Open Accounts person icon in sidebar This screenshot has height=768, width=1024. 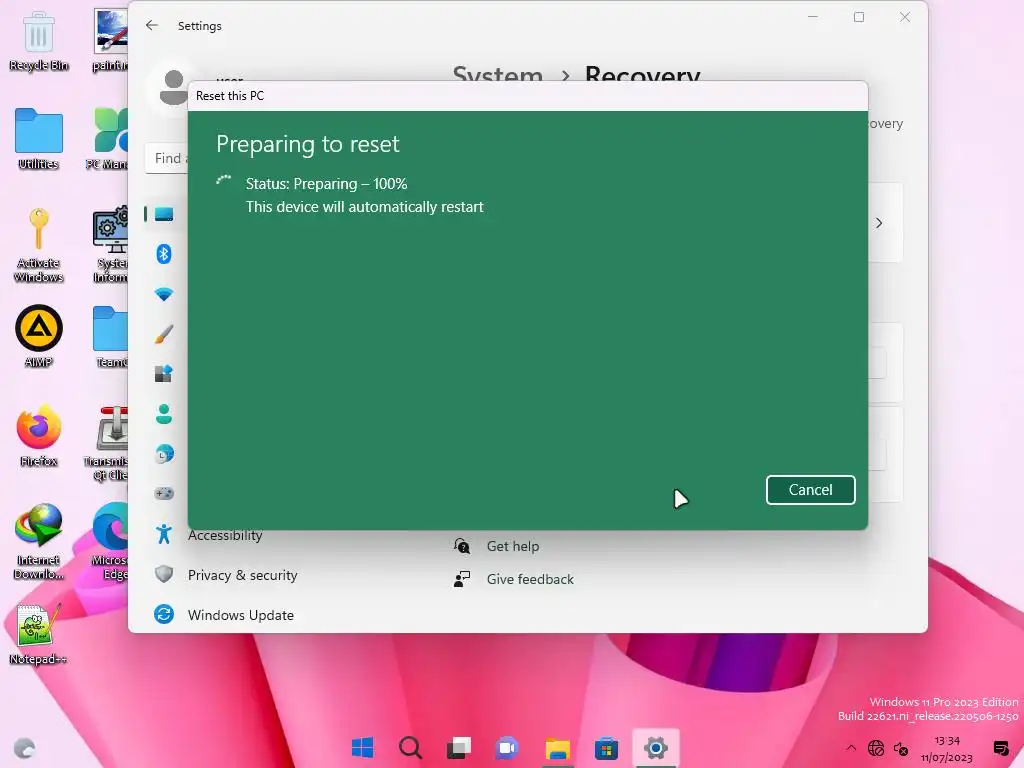tap(164, 413)
